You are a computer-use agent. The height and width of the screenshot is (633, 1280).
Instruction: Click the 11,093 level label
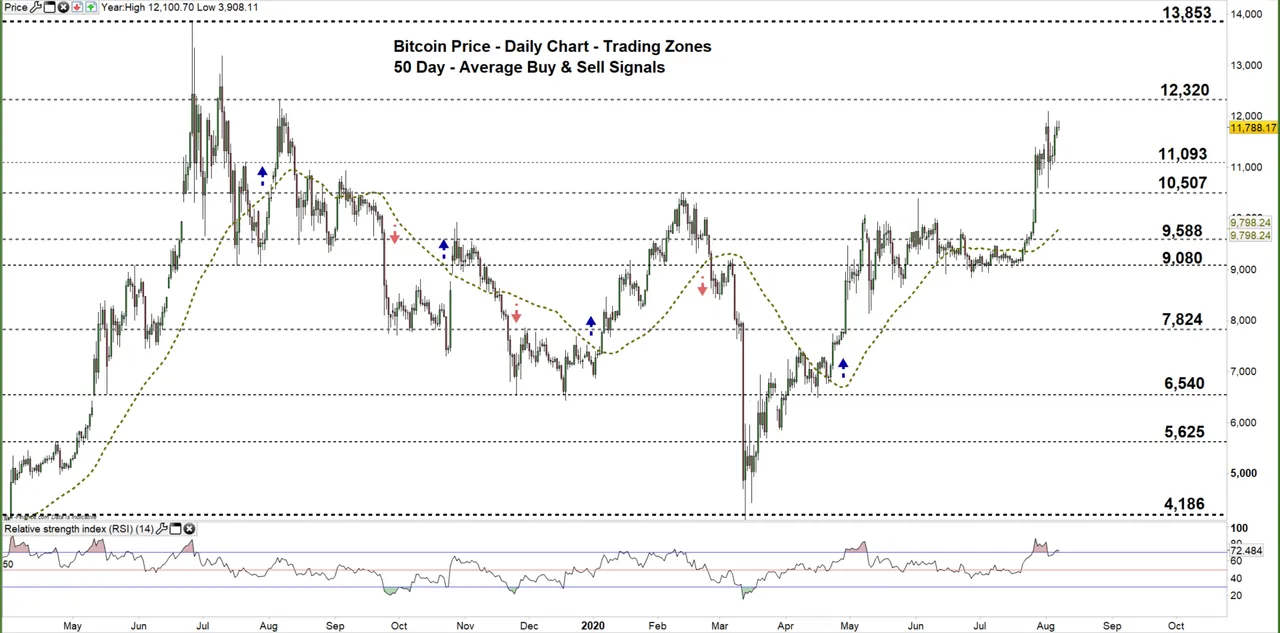1183,154
